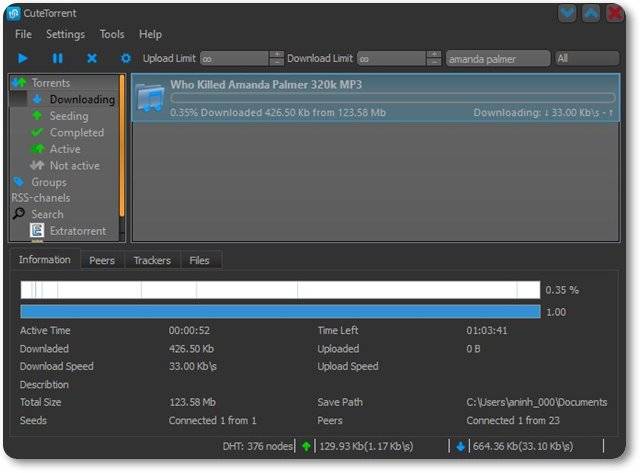Switch to the Information tab
The image size is (640, 473).
(x=44, y=260)
